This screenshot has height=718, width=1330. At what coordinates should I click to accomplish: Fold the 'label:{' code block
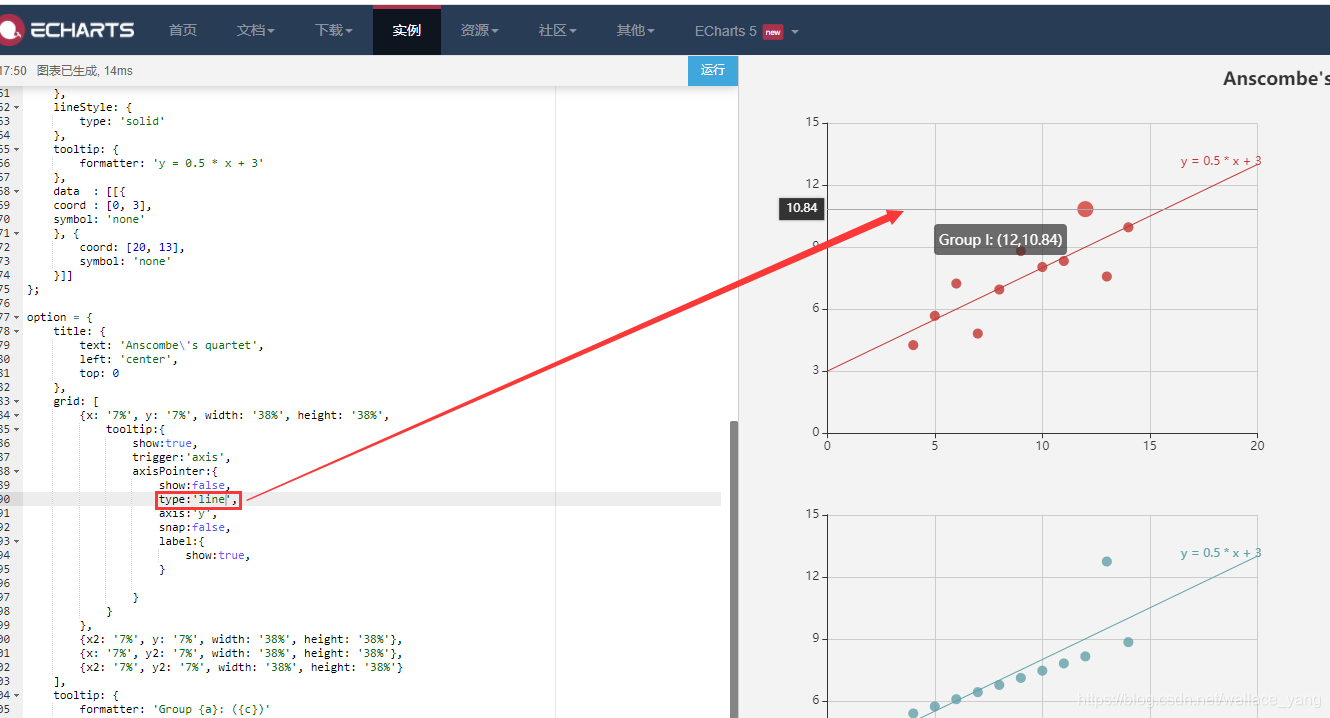coord(17,541)
